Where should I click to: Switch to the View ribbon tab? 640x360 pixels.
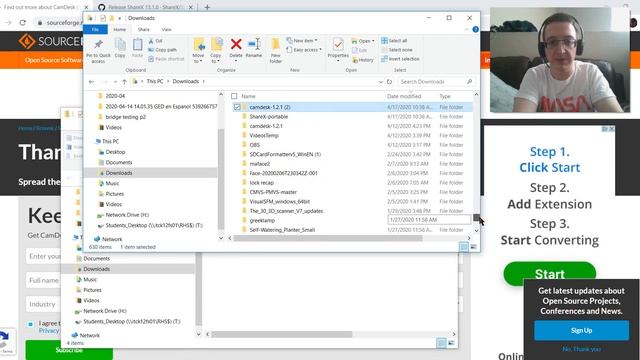click(167, 29)
